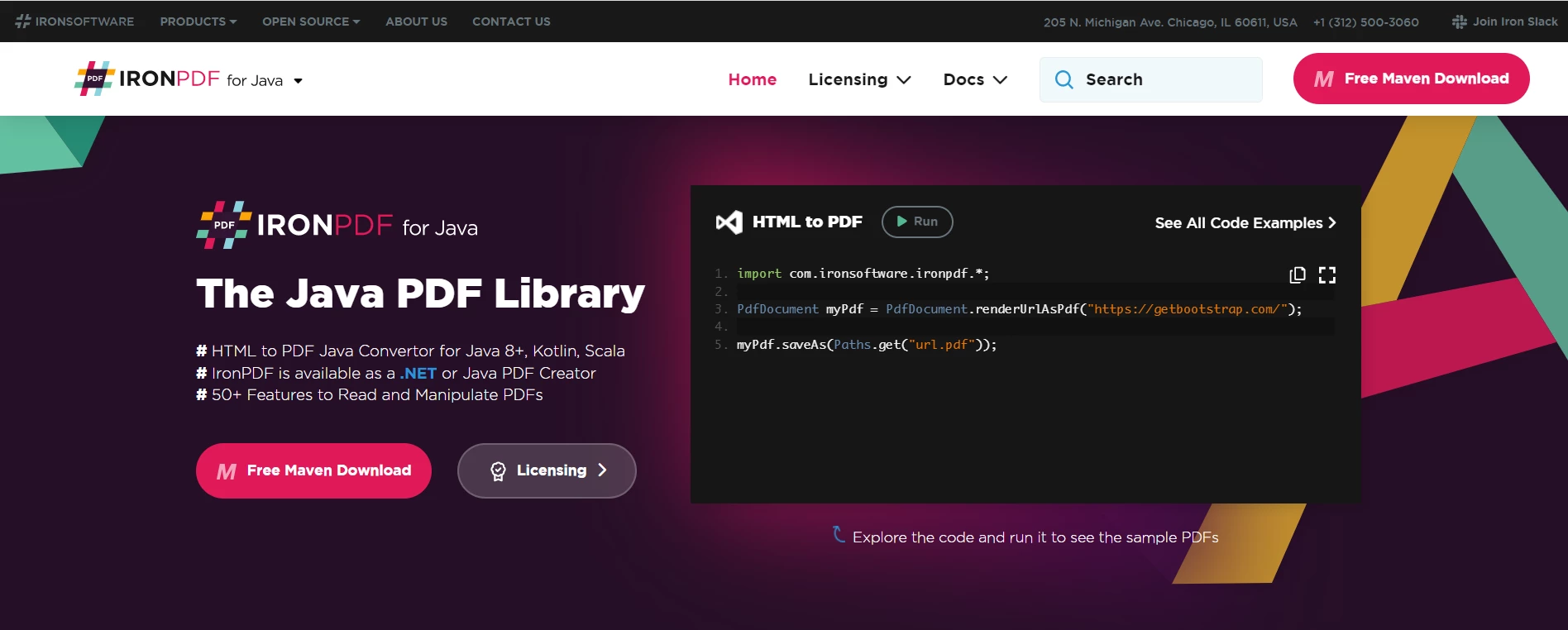Click the chevron arrow on hero Licensing button

click(602, 470)
